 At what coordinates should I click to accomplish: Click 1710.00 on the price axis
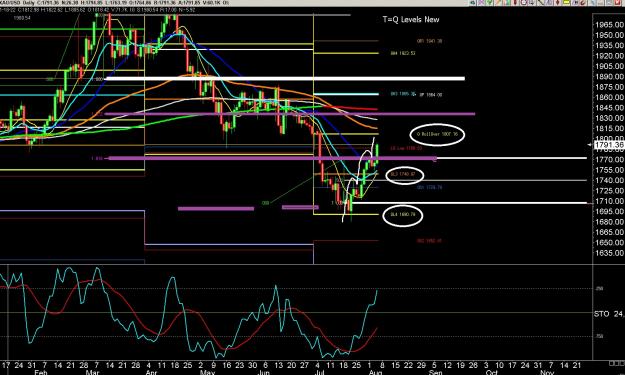tap(609, 201)
